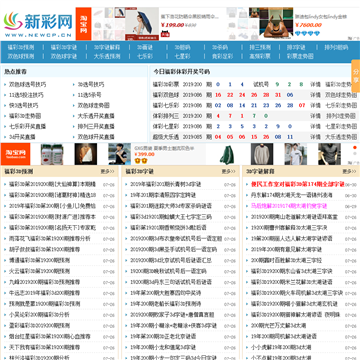Viewport: 360px width, 360px height.
Task: Click 详情 in the 超级大乐透 results row
Action: [x=315, y=137]
